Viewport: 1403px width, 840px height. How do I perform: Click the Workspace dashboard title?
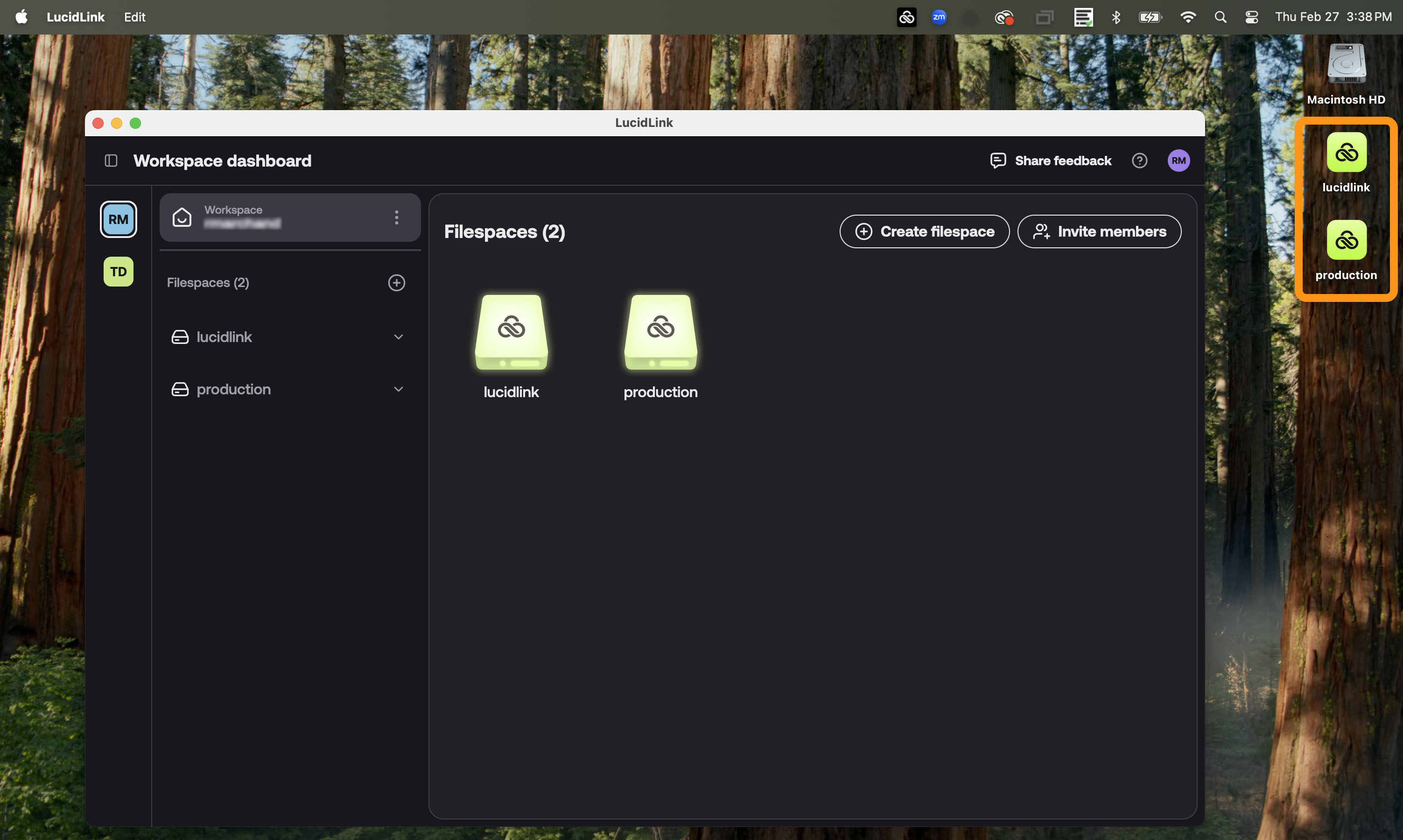pos(223,161)
